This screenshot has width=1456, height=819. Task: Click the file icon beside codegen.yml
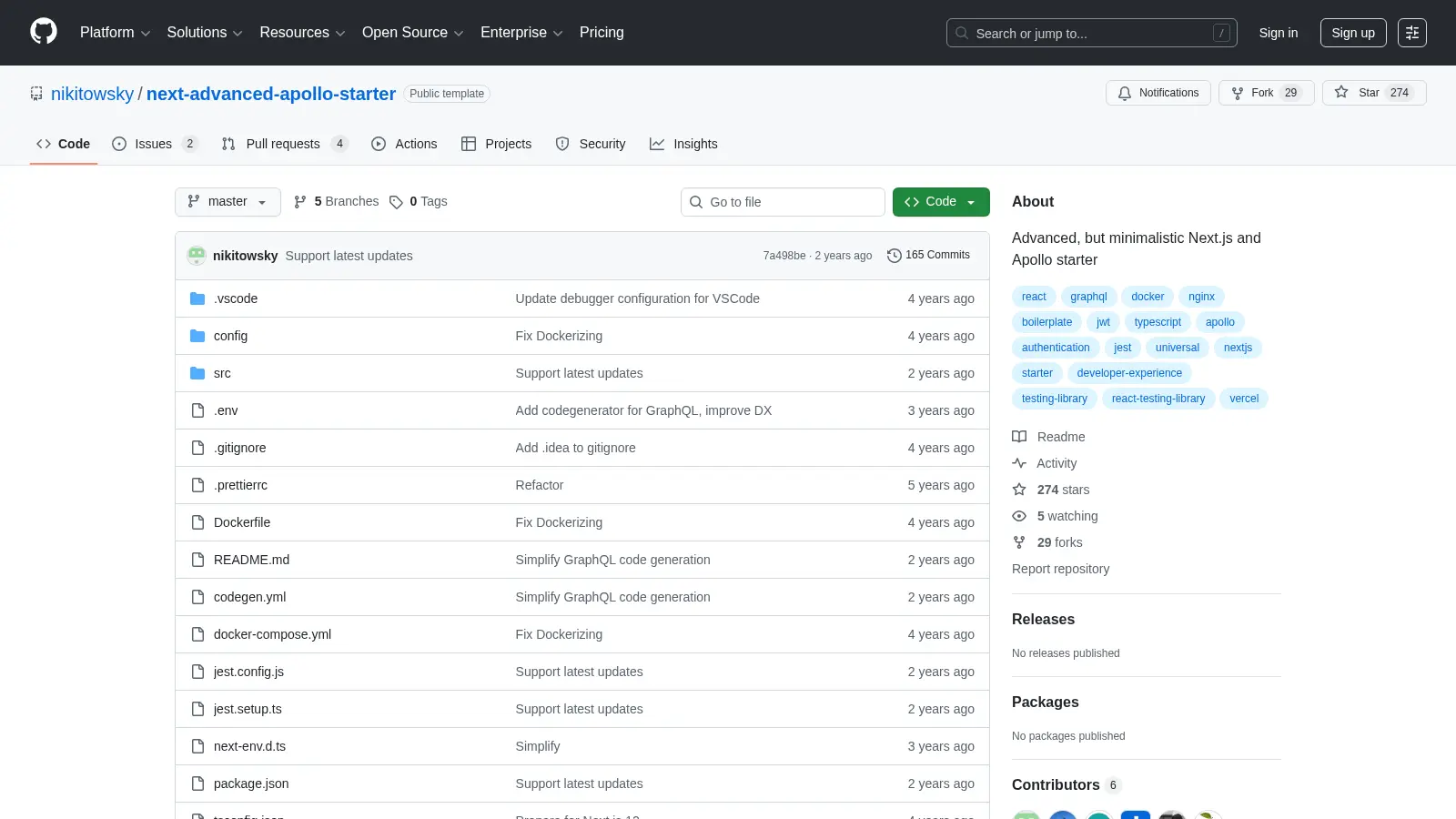tap(197, 597)
